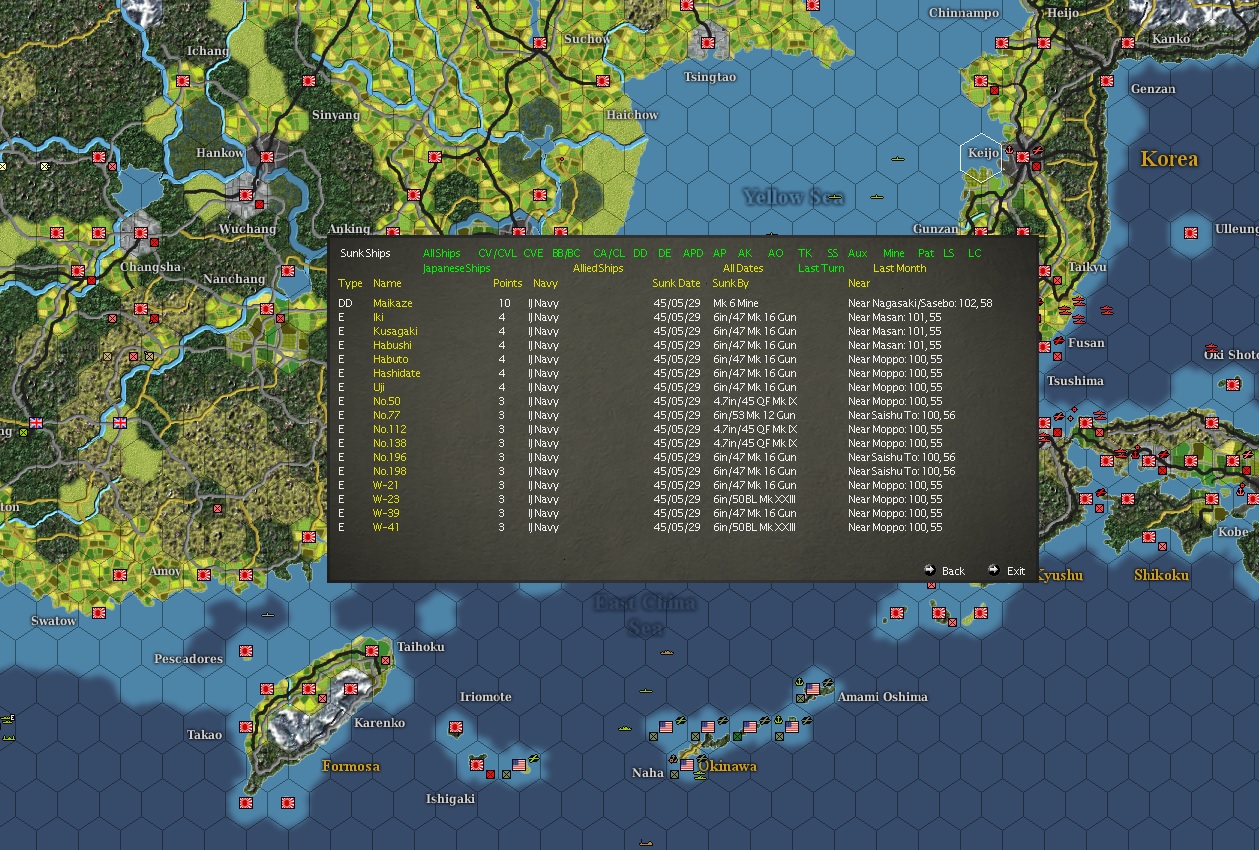Select the highlighted white hexagon at Keijo

coord(981,158)
